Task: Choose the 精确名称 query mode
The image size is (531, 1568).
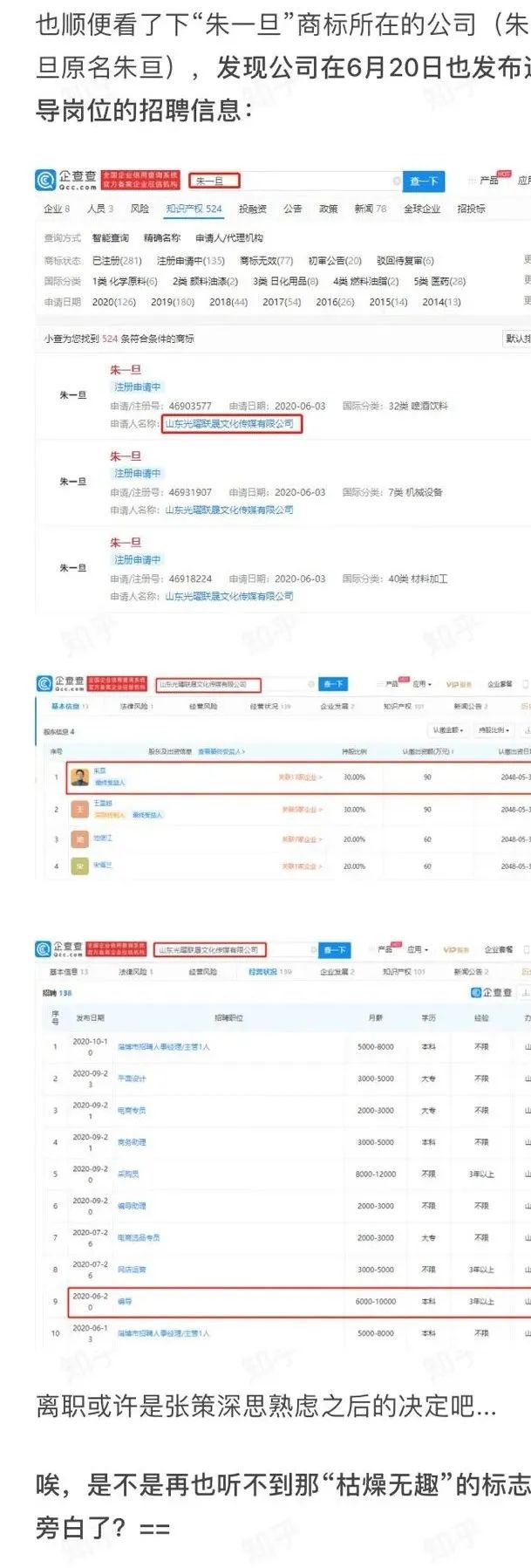Action: pos(162,238)
